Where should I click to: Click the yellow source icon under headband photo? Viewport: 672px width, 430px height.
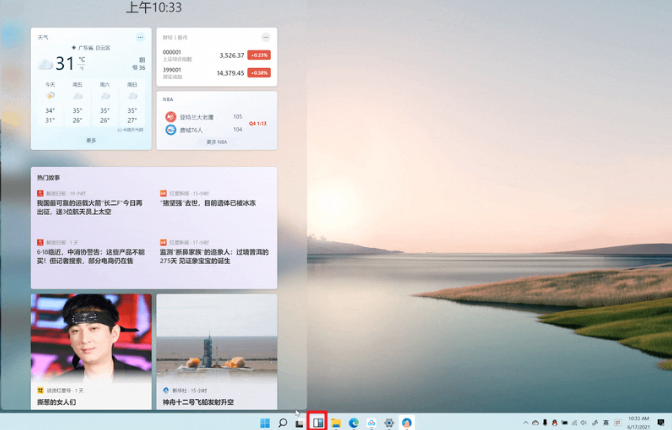[40, 391]
